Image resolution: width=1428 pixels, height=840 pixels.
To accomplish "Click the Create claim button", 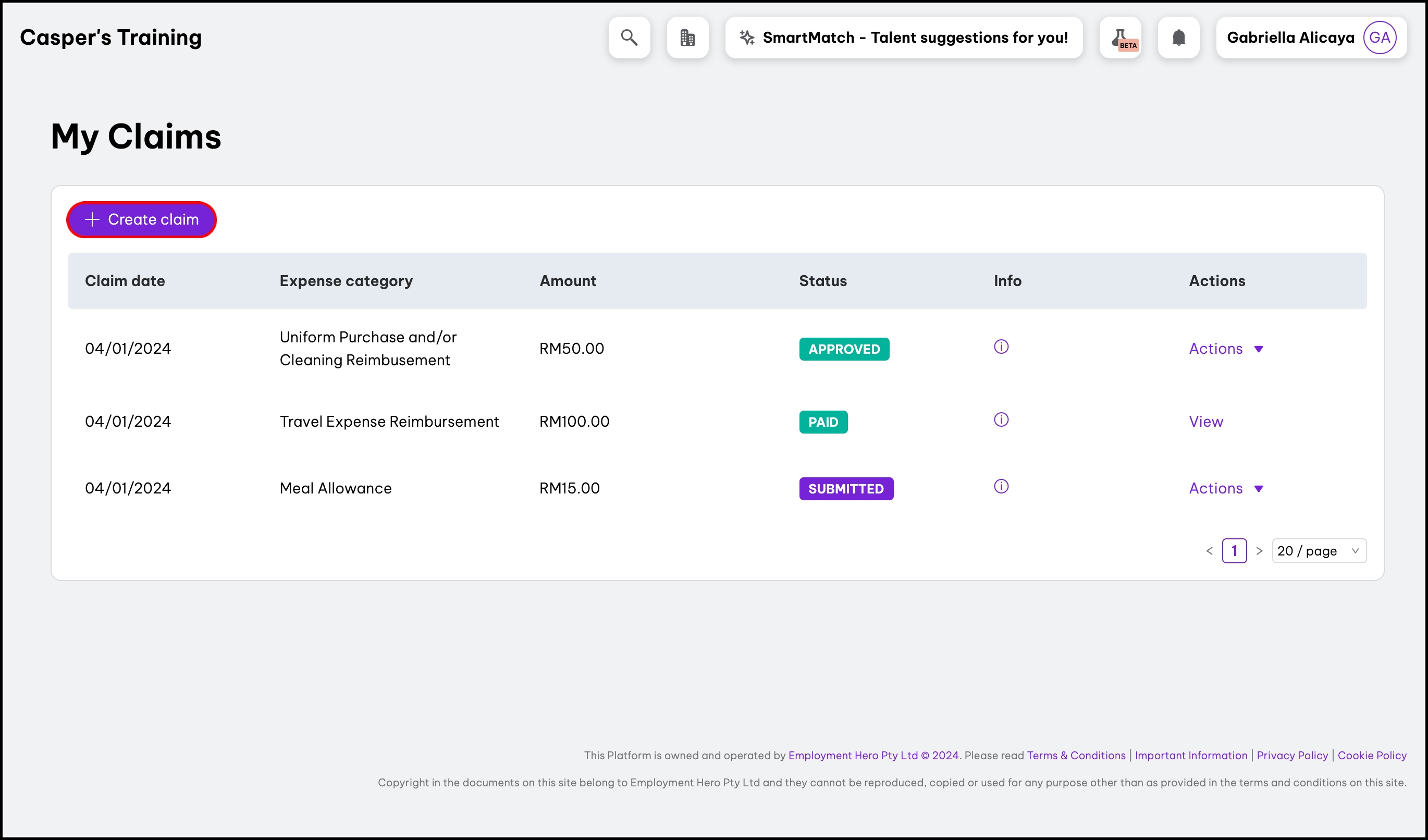I will tap(142, 220).
